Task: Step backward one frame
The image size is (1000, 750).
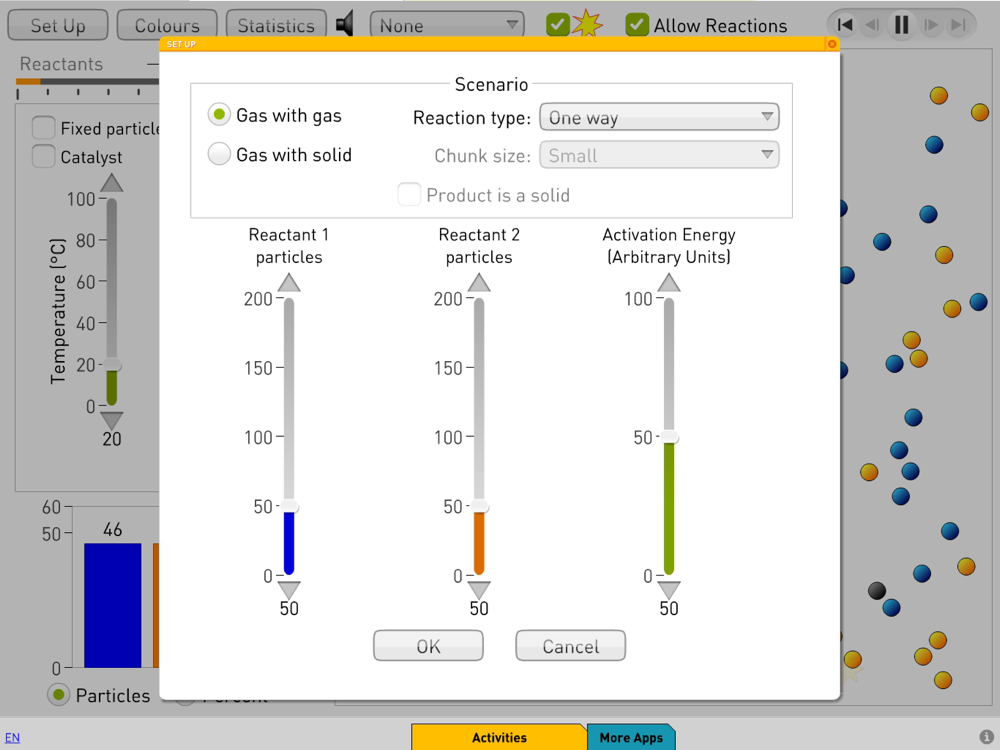Action: click(x=872, y=25)
